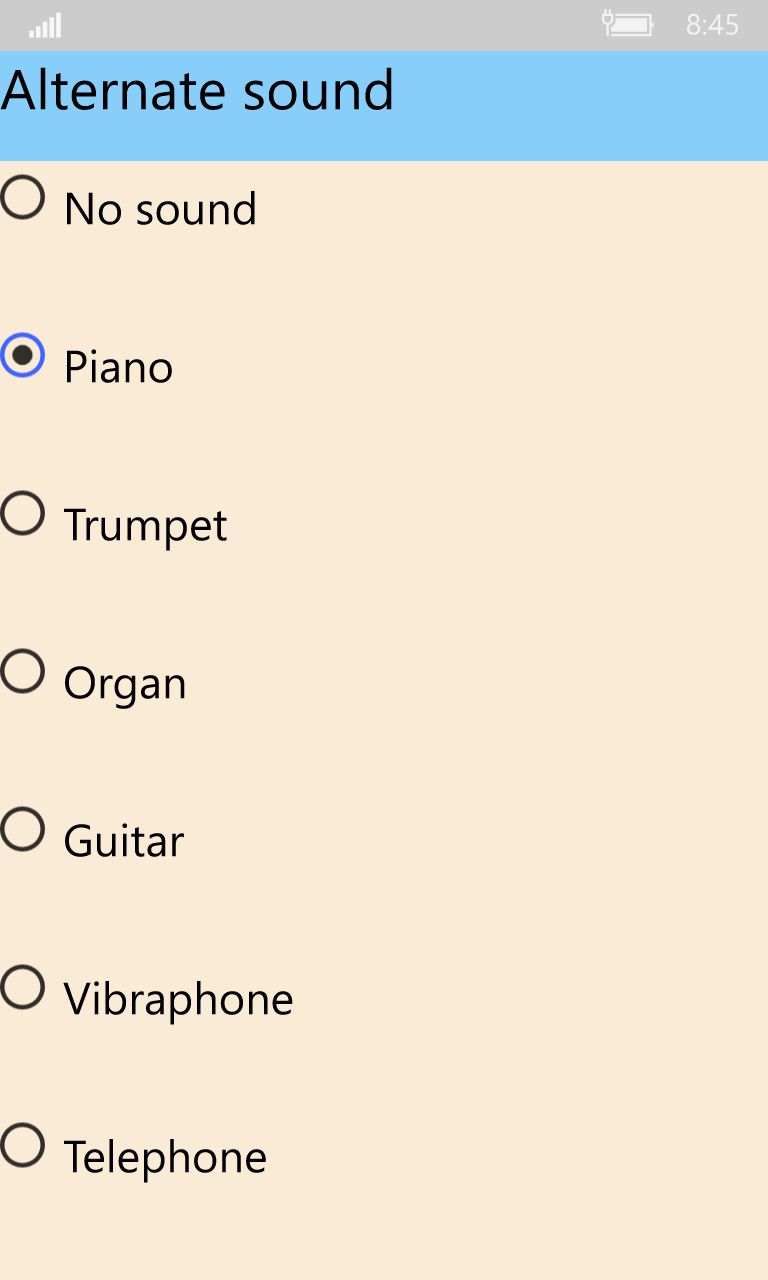Pick the Trumpet radio circle
This screenshot has height=1280, width=768.
(22, 513)
